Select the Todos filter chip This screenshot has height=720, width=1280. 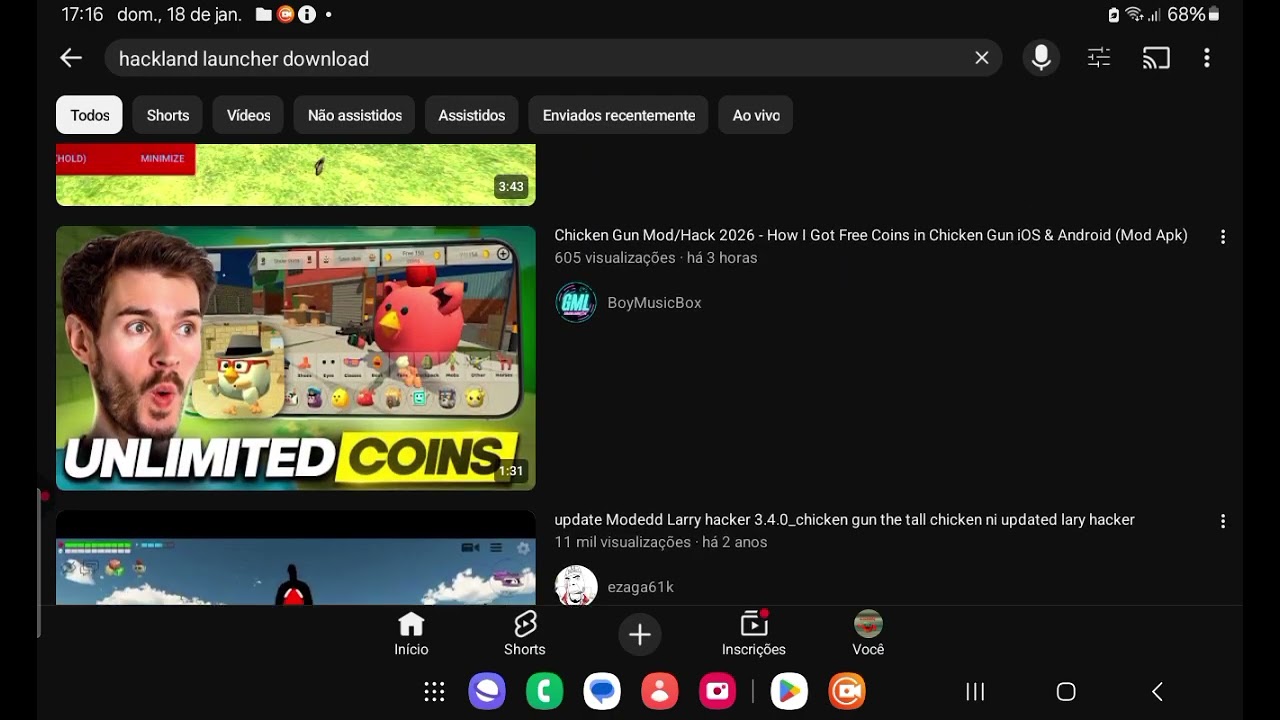tap(89, 115)
